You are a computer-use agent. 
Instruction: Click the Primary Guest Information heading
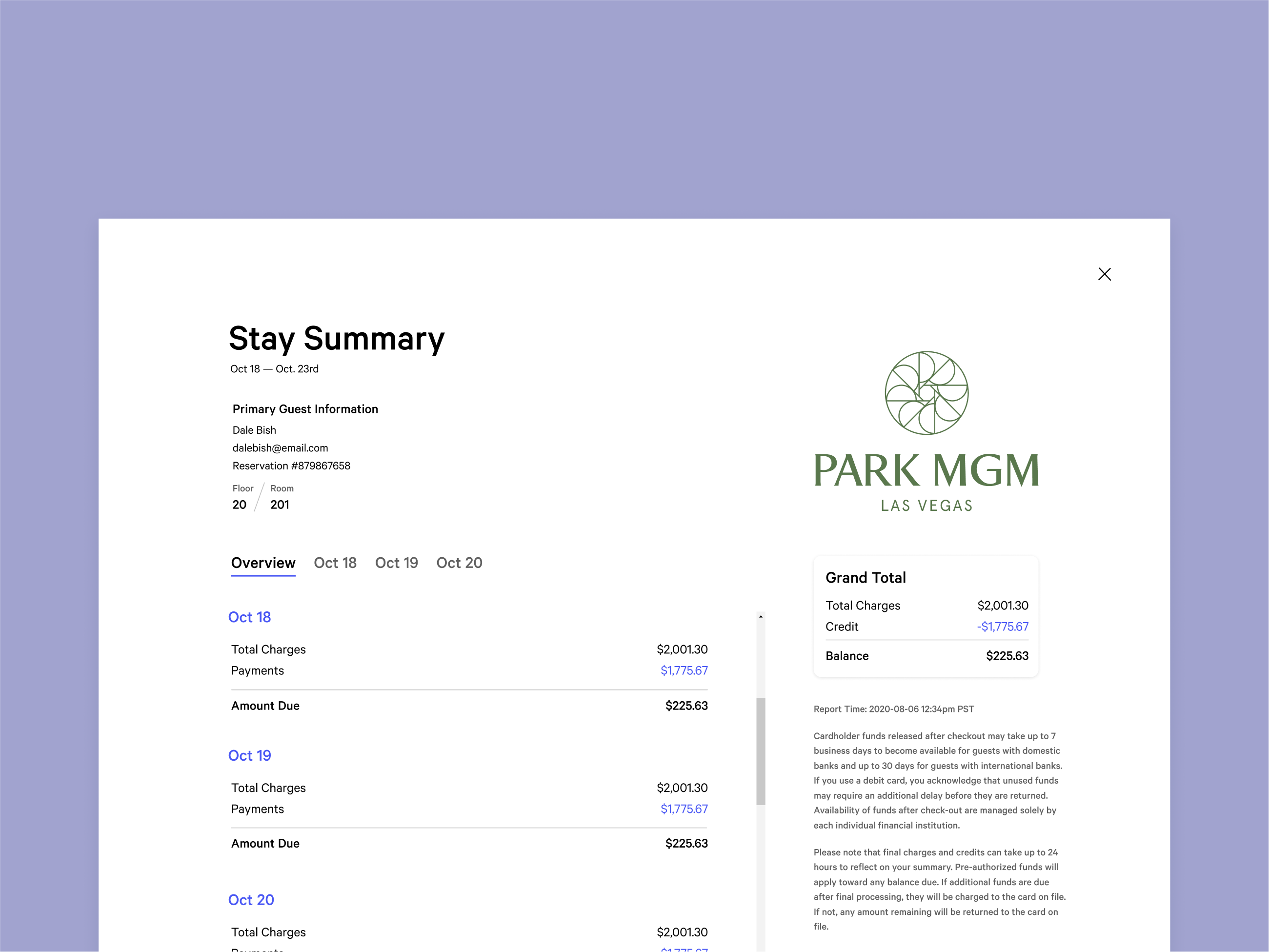click(305, 409)
